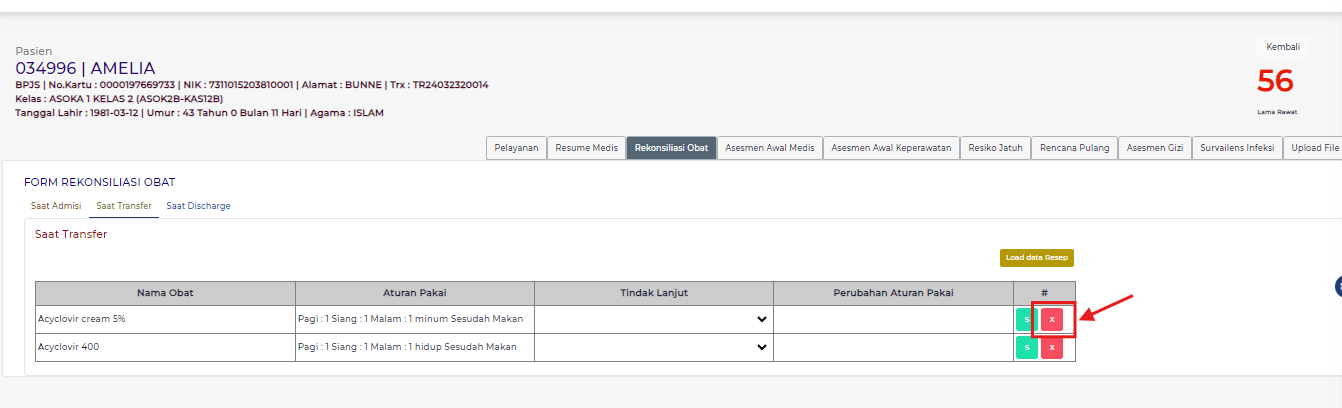Select the Resiko Jatuh tab
1342x408 pixels.
click(995, 148)
